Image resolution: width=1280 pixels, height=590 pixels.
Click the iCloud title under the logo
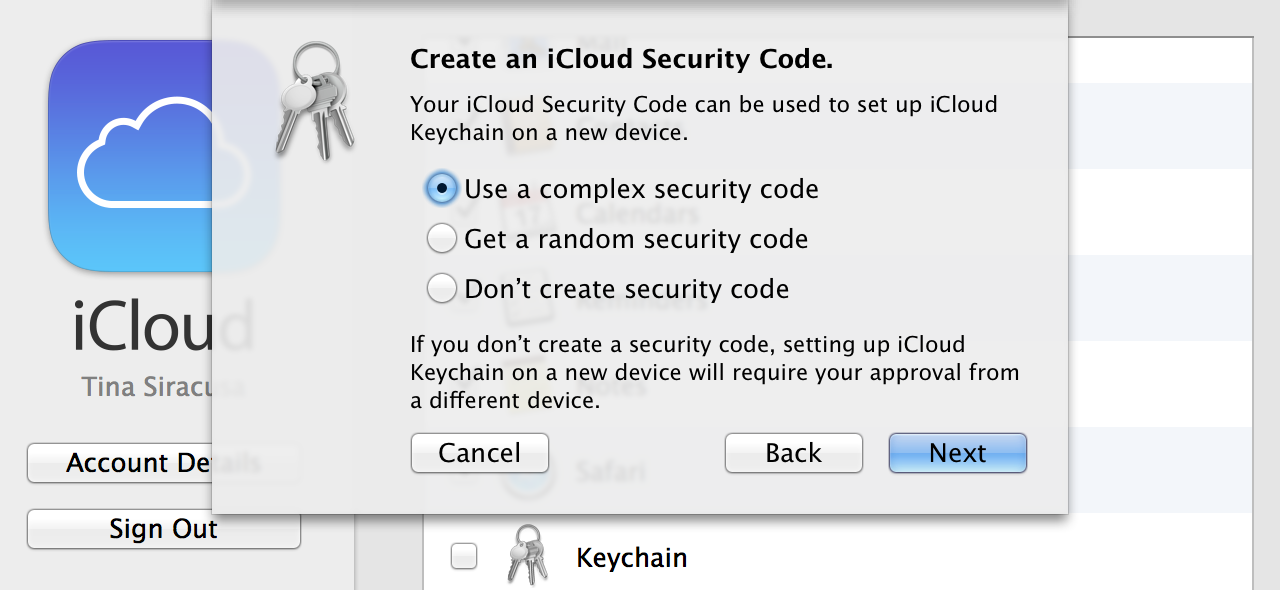[164, 327]
